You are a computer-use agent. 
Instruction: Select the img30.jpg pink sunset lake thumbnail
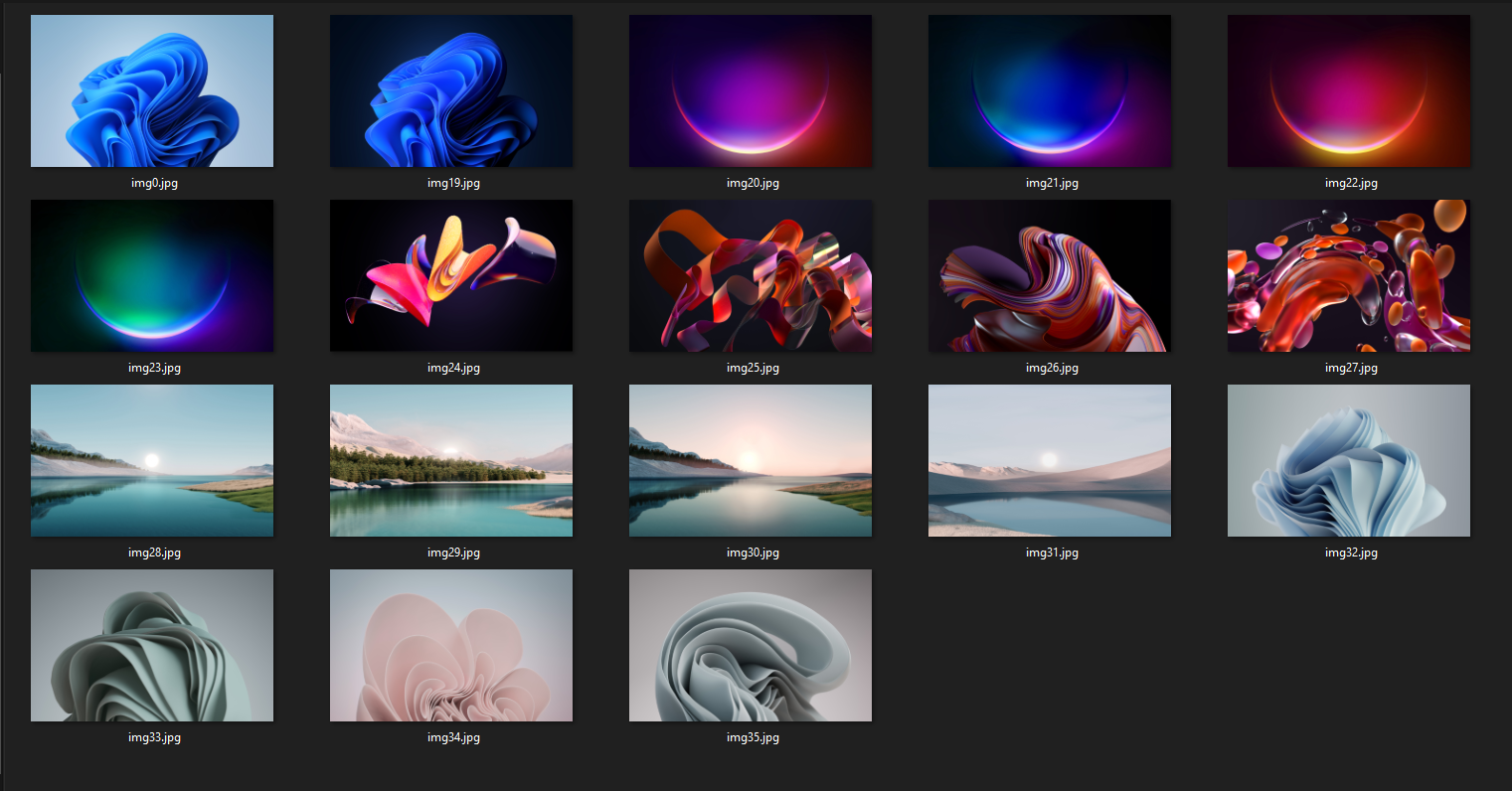[x=751, y=460]
